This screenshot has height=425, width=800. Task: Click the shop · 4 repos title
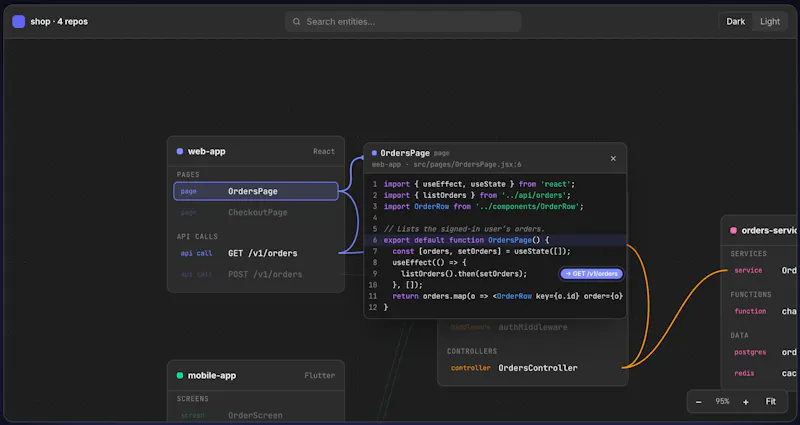coord(59,21)
